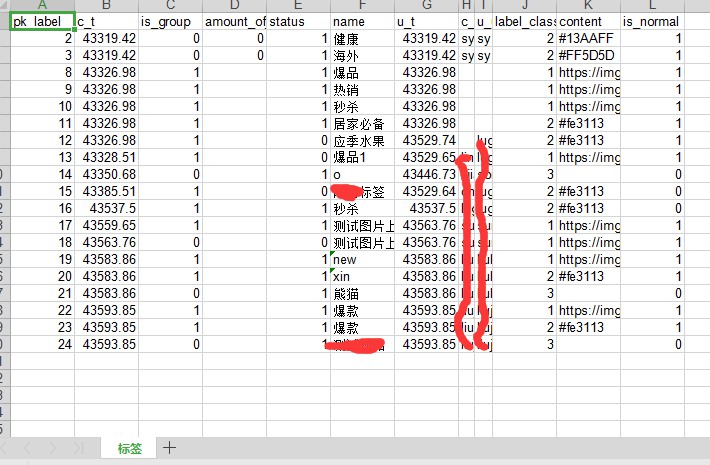Select column F header
The width and height of the screenshot is (710, 465).
(x=362, y=5)
